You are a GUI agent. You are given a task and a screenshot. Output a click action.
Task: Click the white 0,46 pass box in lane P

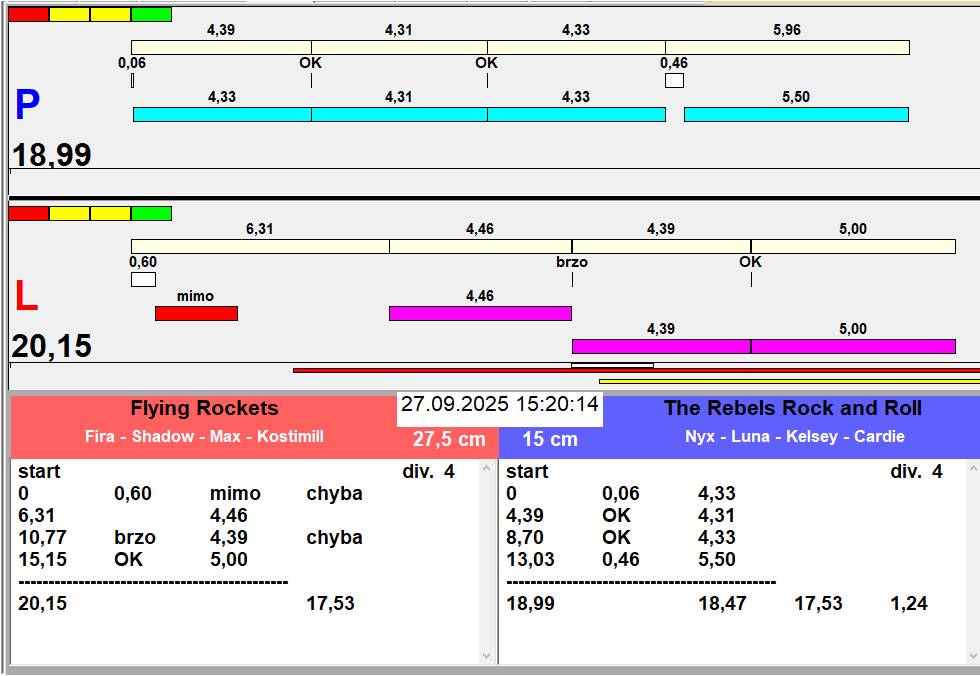(x=674, y=81)
